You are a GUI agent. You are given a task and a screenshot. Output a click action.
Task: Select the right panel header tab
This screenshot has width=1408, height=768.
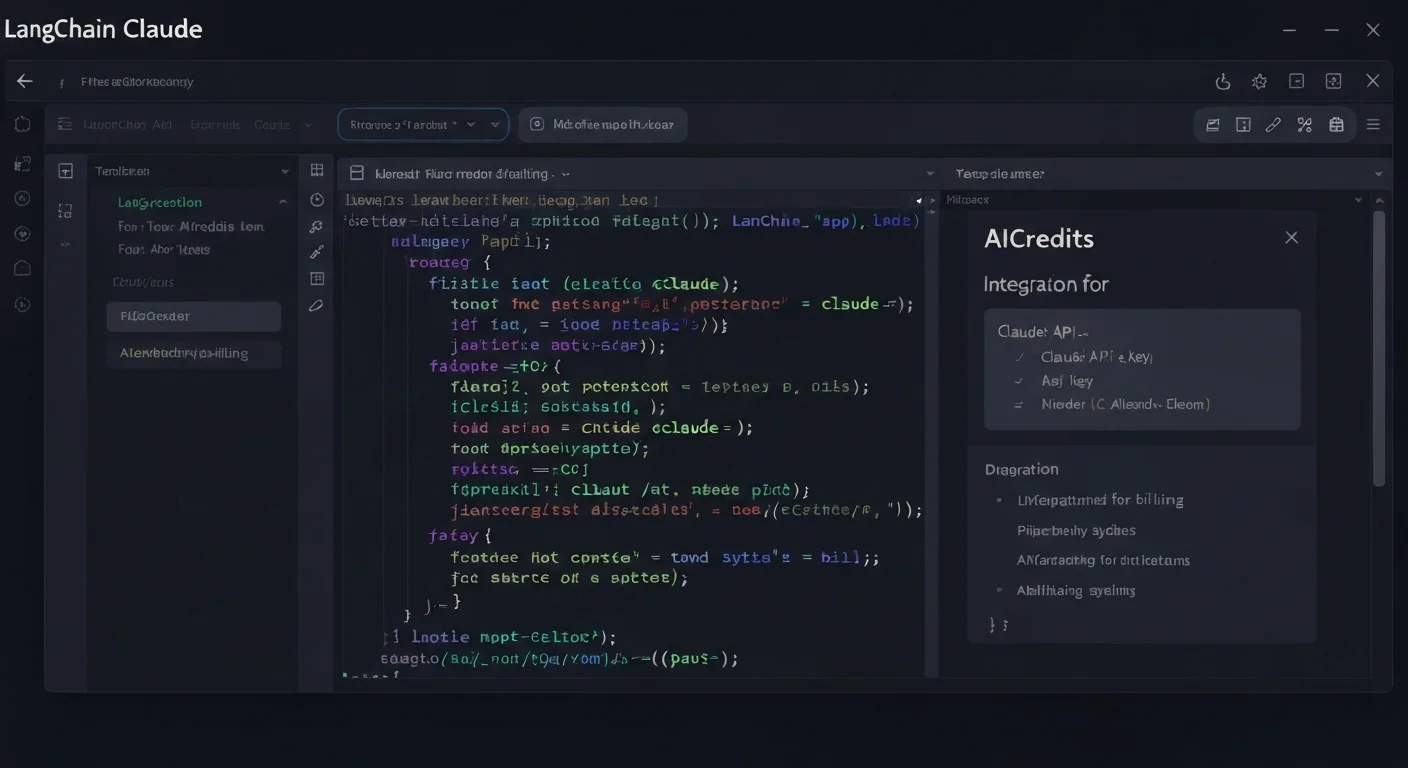click(x=1000, y=173)
